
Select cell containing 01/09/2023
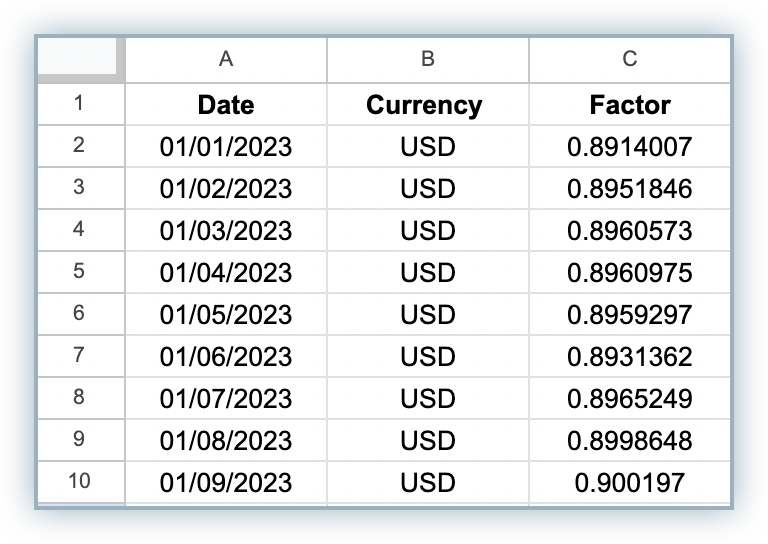[226, 482]
